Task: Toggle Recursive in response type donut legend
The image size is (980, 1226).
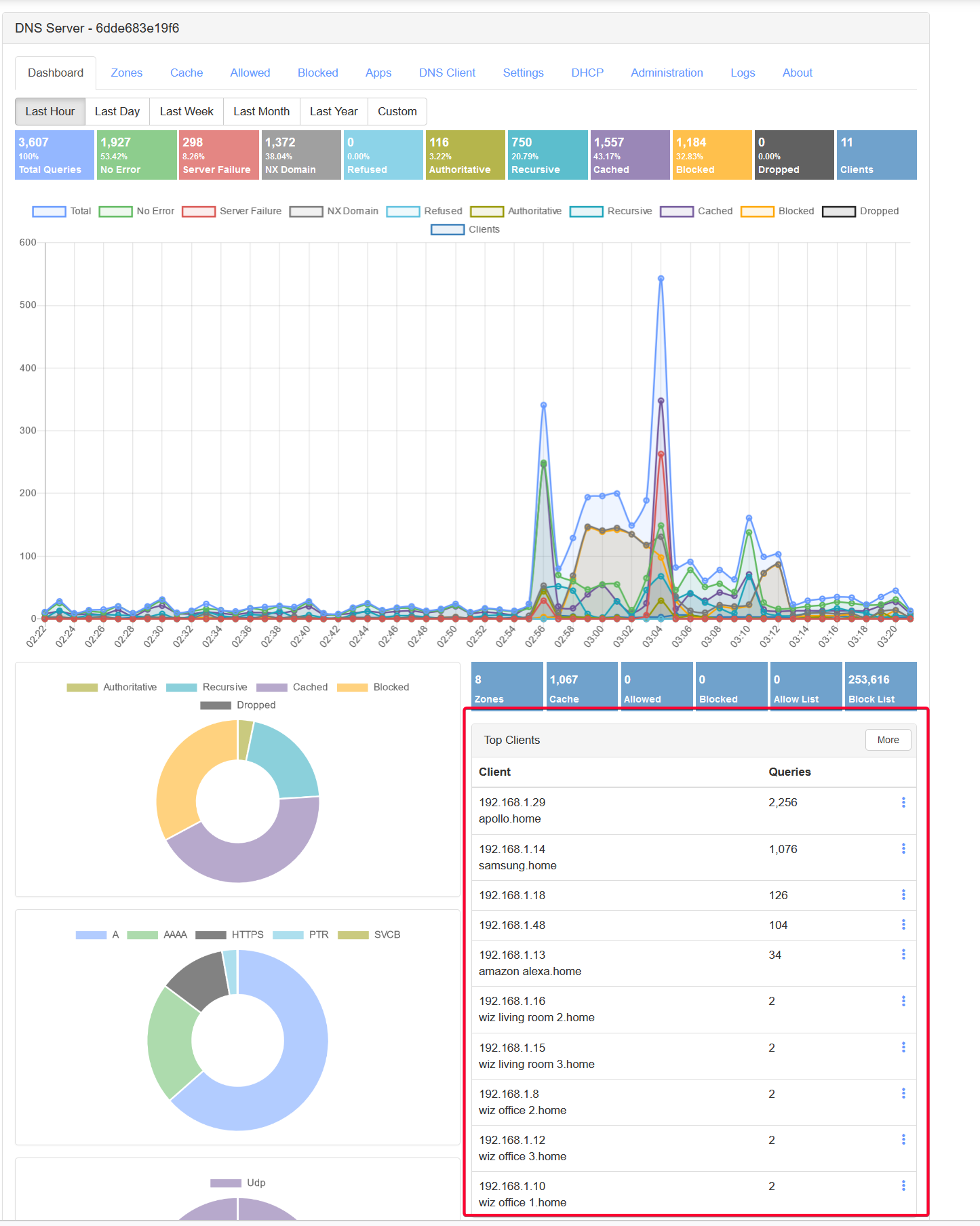Action: pyautogui.click(x=207, y=687)
